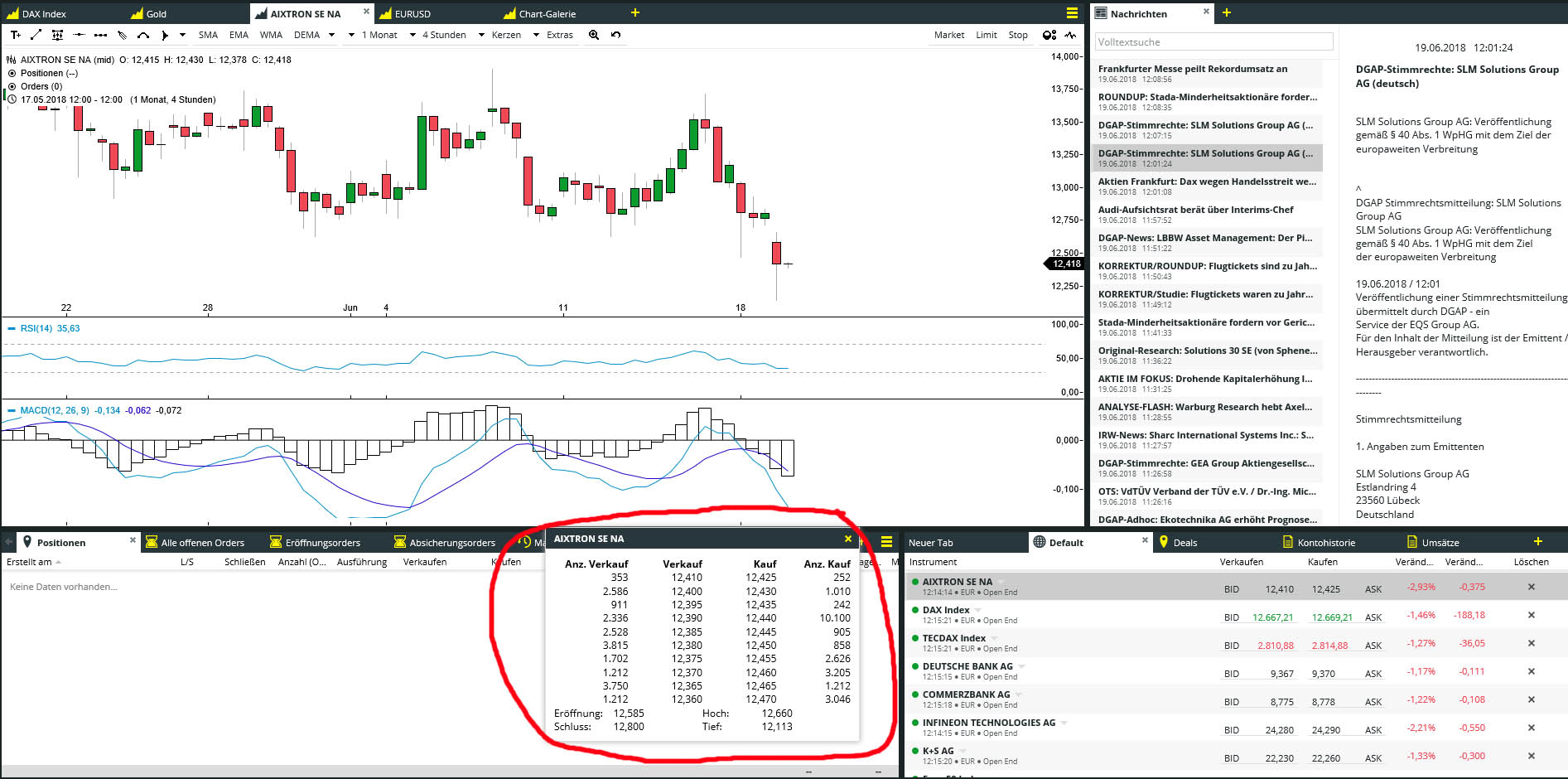Open the Eröffnungsorders tab

315,543
